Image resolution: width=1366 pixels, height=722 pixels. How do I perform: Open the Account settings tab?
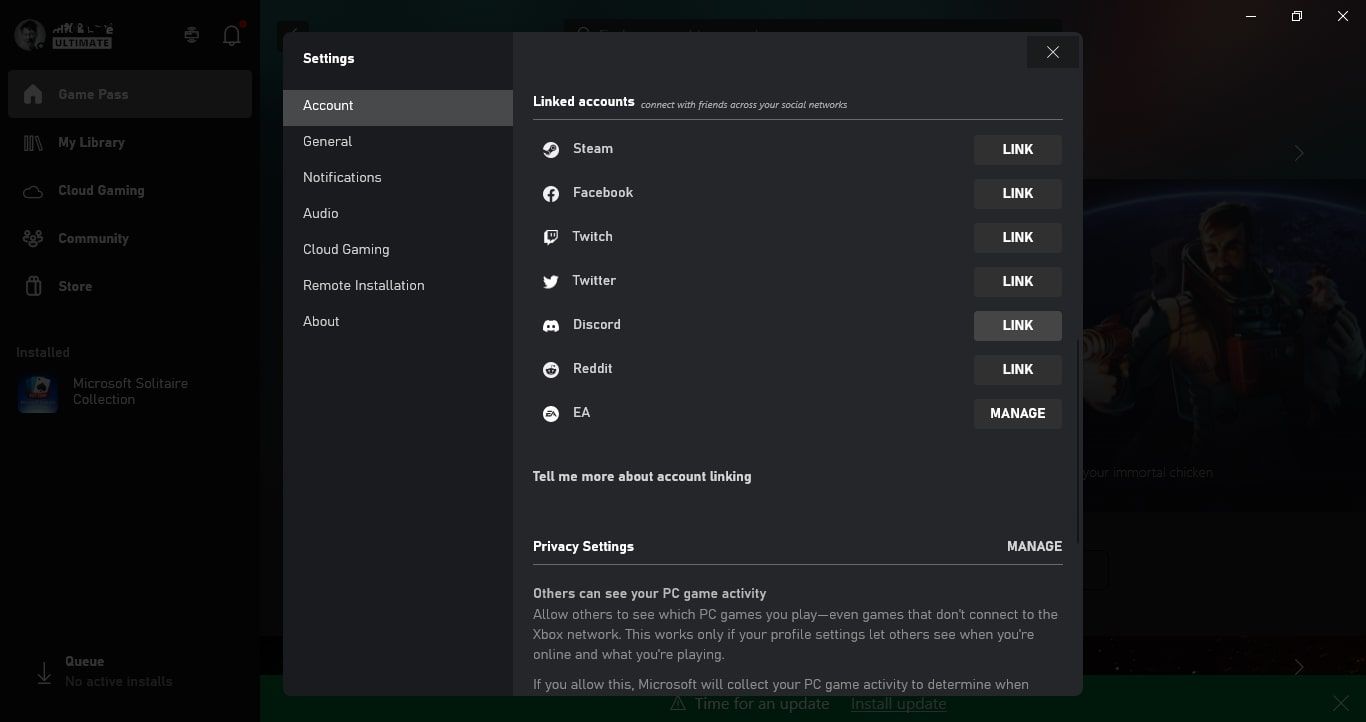[398, 106]
